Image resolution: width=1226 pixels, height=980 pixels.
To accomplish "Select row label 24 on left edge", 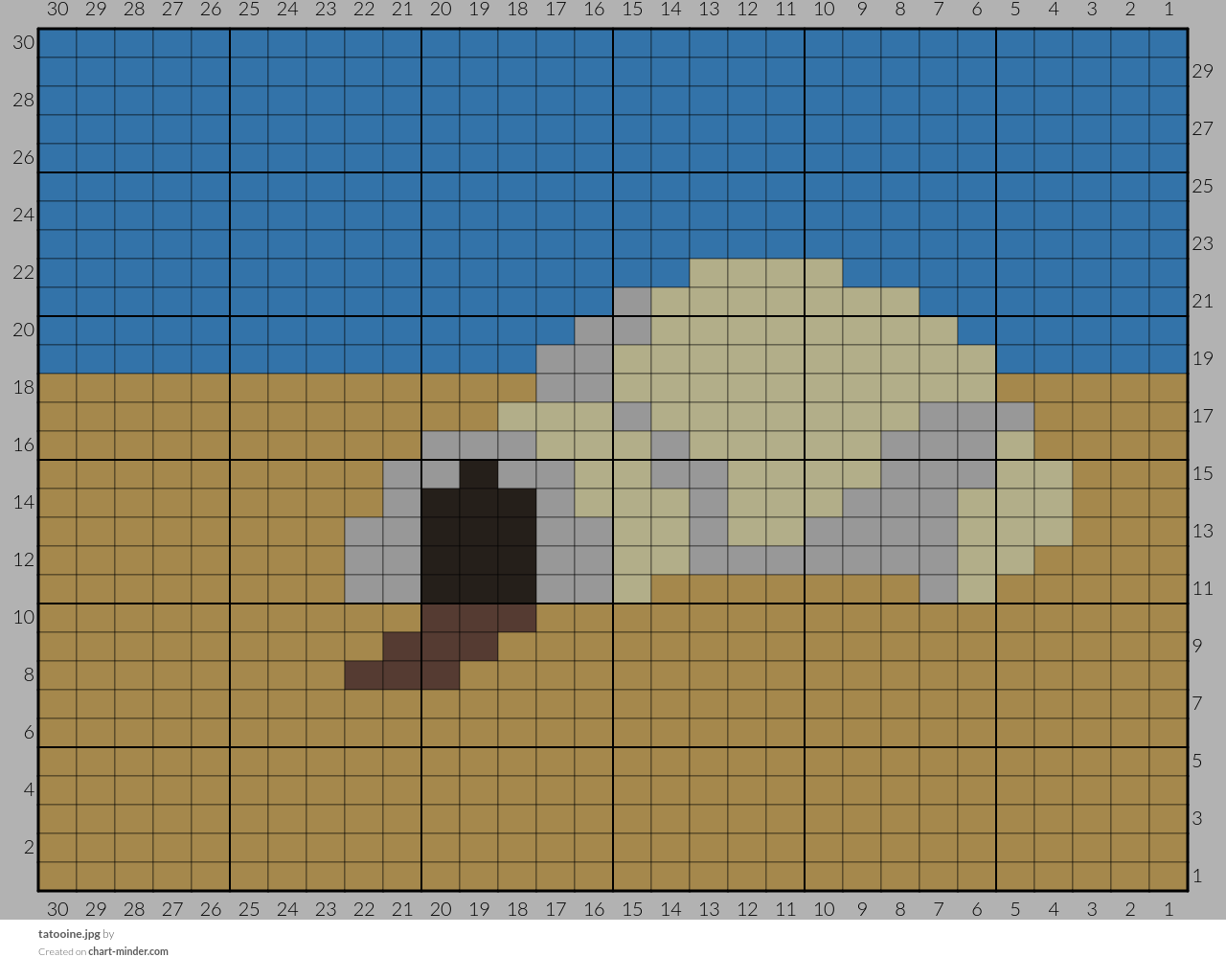I will [x=24, y=215].
